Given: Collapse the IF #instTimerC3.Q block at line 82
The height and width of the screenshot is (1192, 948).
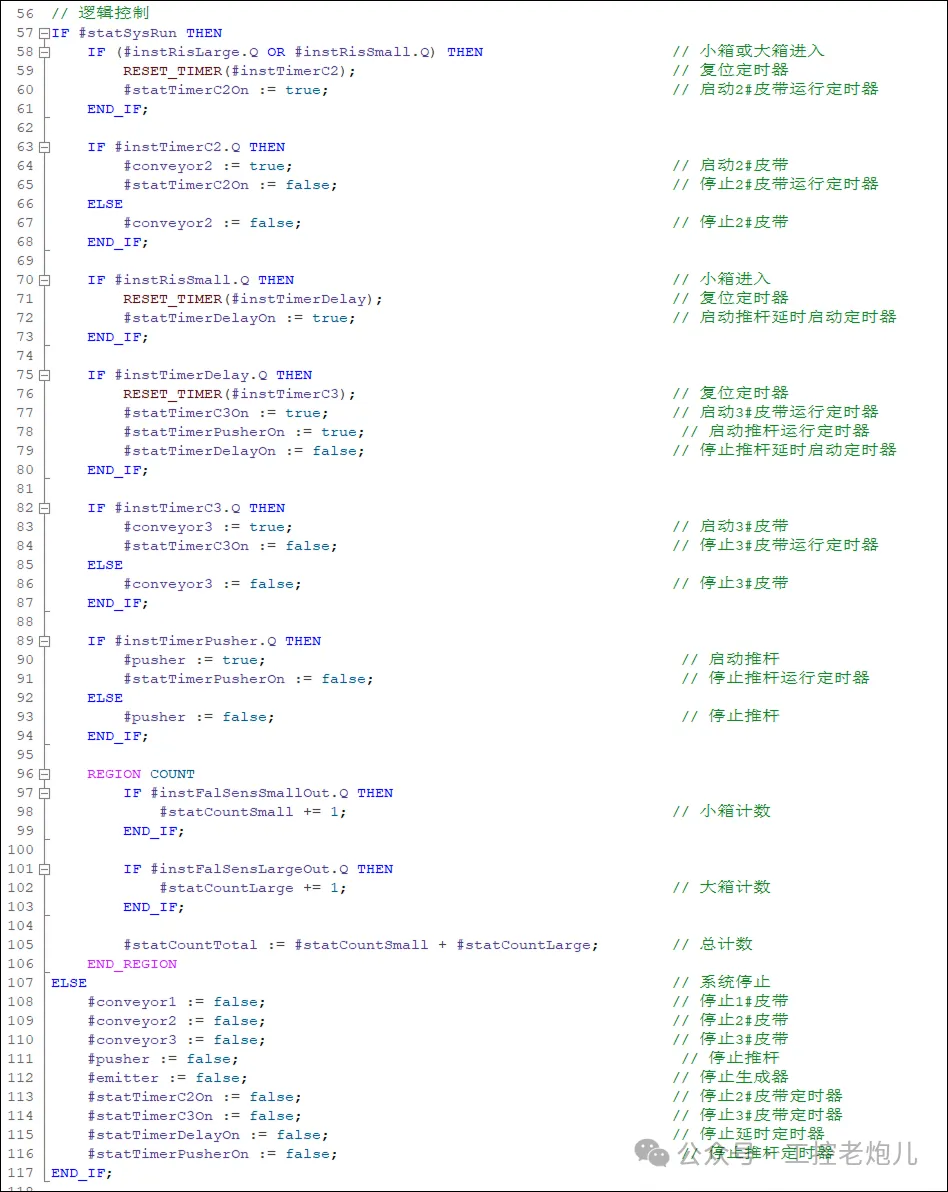Looking at the screenshot, I should coord(44,509).
